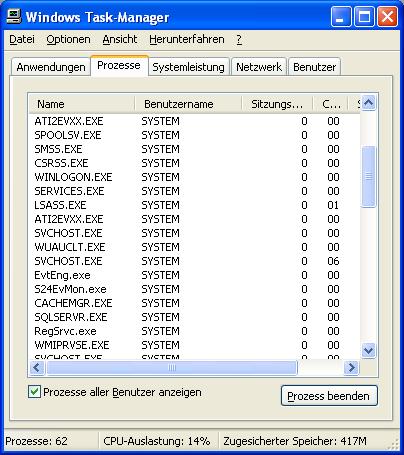Click the Prozess beenden button
Viewport: 404px width, 455px height.
pyautogui.click(x=329, y=396)
